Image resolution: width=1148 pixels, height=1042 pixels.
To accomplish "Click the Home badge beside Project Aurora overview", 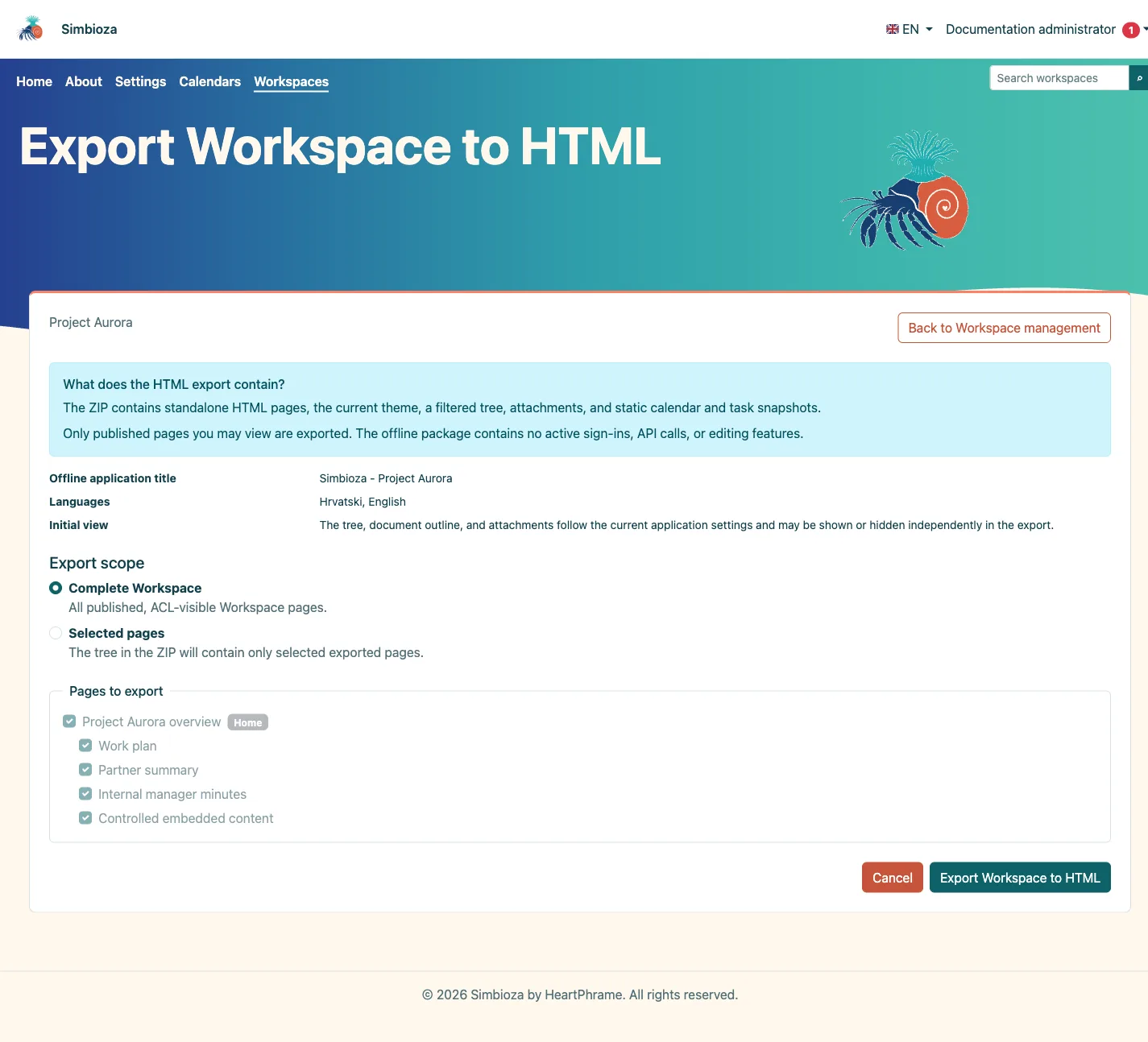I will (247, 722).
